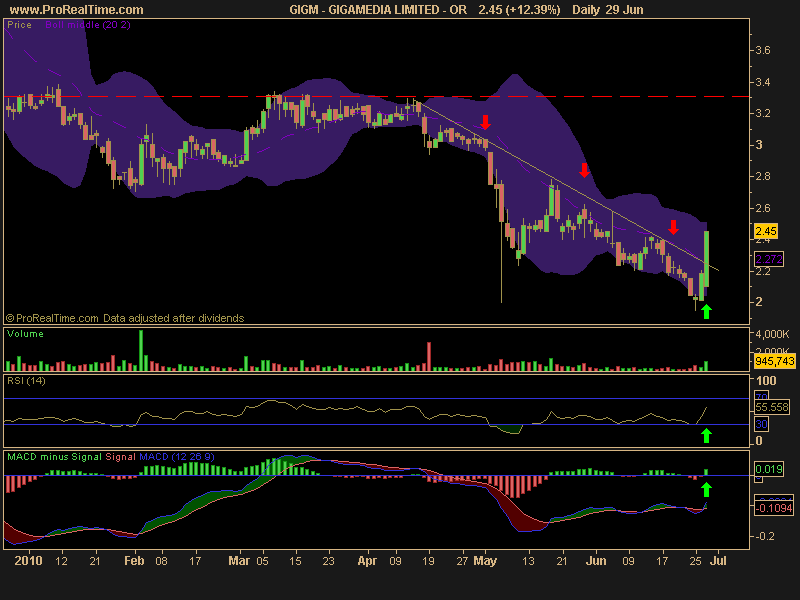Viewport: 800px width, 600px height.
Task: Click the 2.6 price axis label
Action: [x=763, y=208]
